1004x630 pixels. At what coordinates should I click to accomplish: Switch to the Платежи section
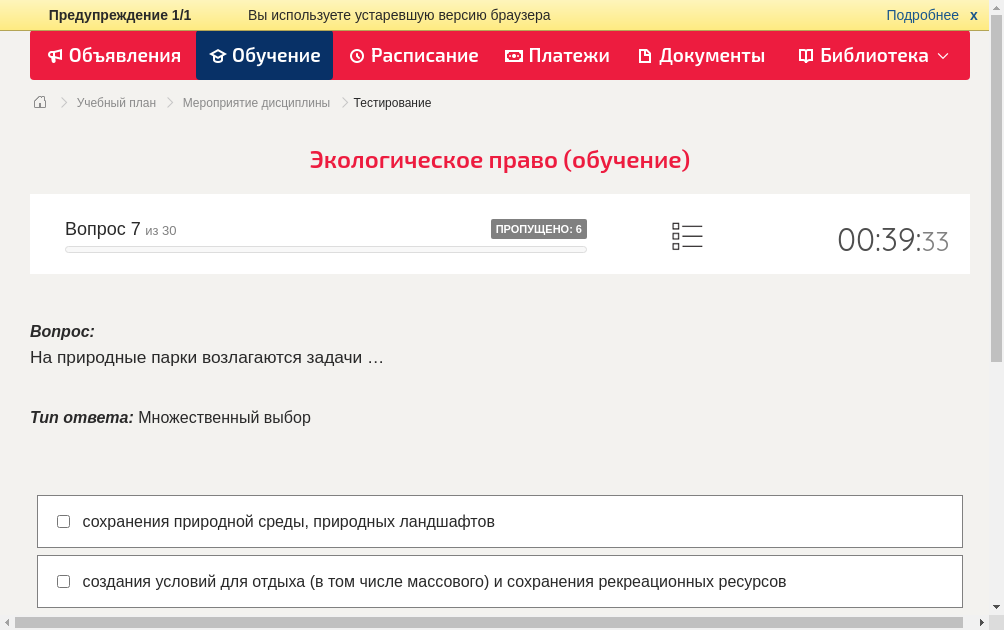[x=557, y=55]
